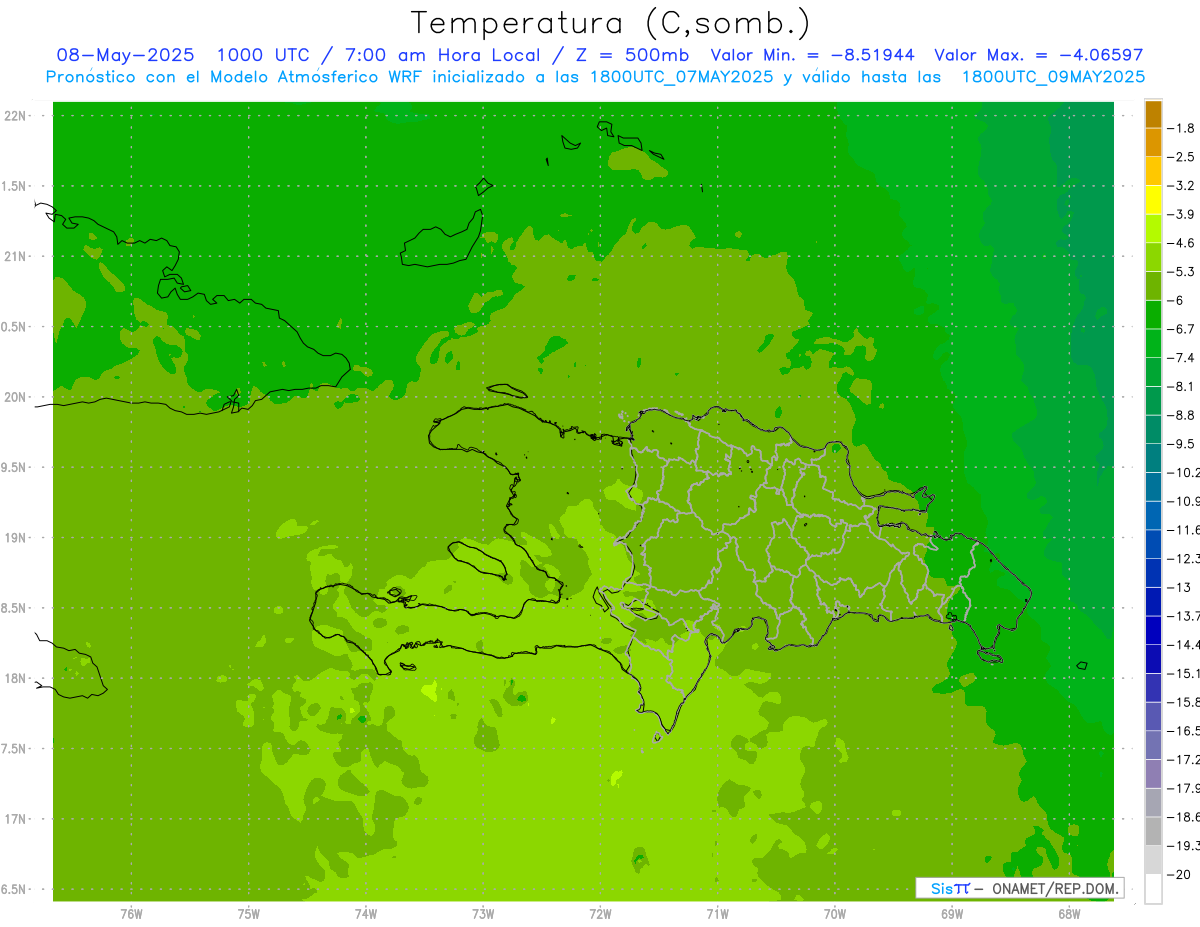
Task: Select the date text "08-May-2025"
Action: click(x=125, y=56)
